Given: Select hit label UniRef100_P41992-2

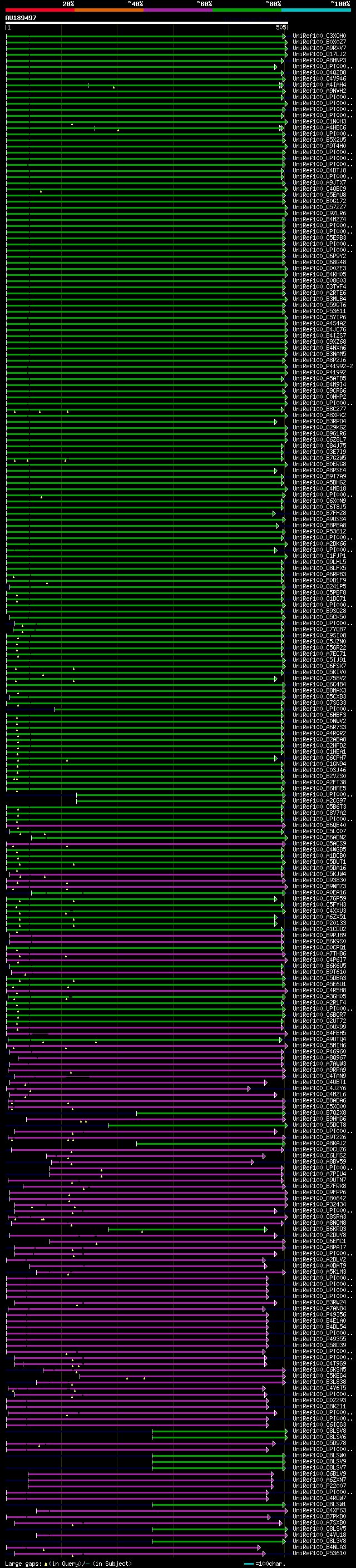Looking at the screenshot, I should [x=323, y=367].
